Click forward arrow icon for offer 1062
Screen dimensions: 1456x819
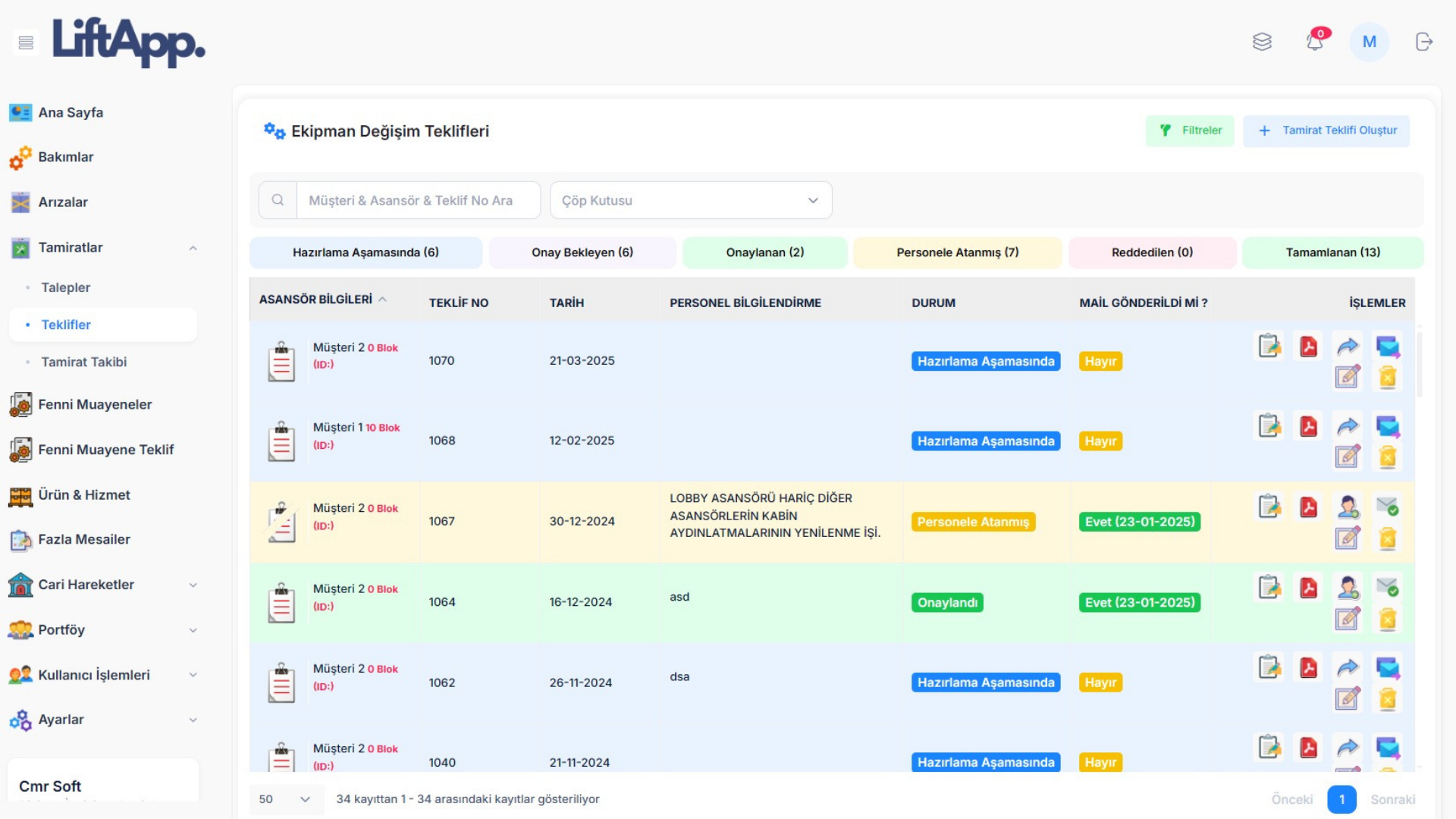click(1348, 668)
